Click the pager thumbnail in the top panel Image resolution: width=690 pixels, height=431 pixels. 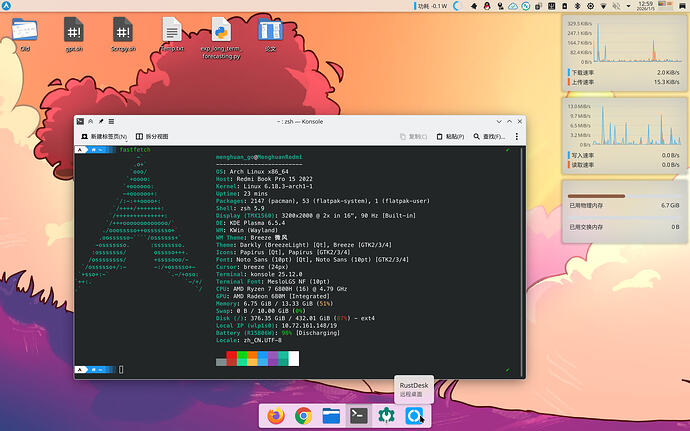(x=665, y=5)
